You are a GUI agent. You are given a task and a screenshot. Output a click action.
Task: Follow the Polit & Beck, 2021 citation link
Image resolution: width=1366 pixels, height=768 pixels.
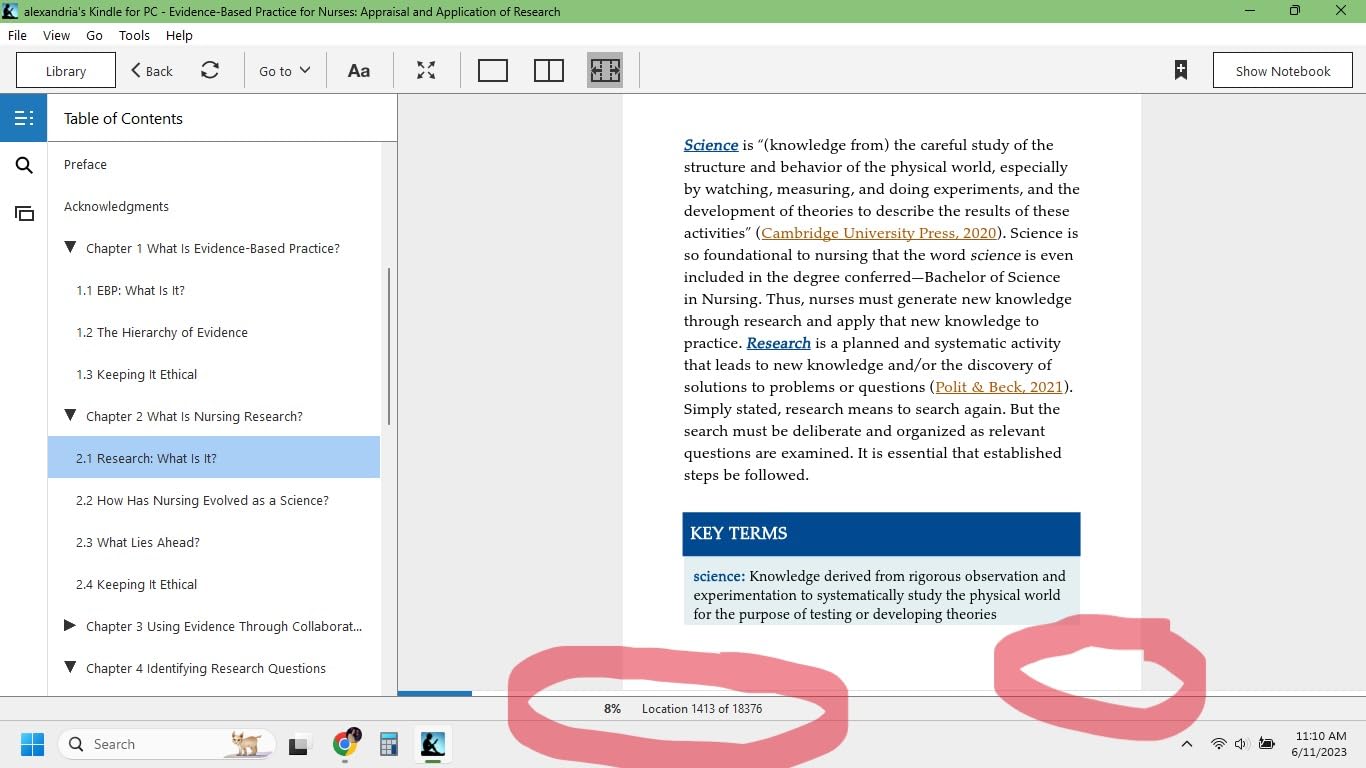pyautogui.click(x=998, y=387)
